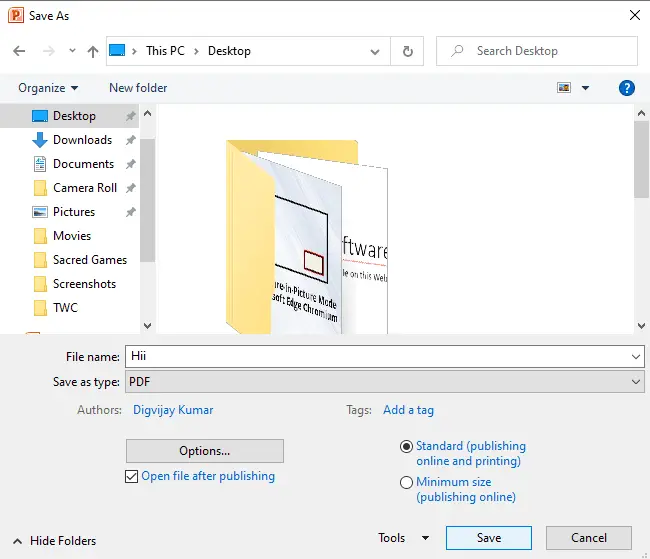Expand the File name dropdown arrow
This screenshot has width=650, height=559.
click(636, 357)
